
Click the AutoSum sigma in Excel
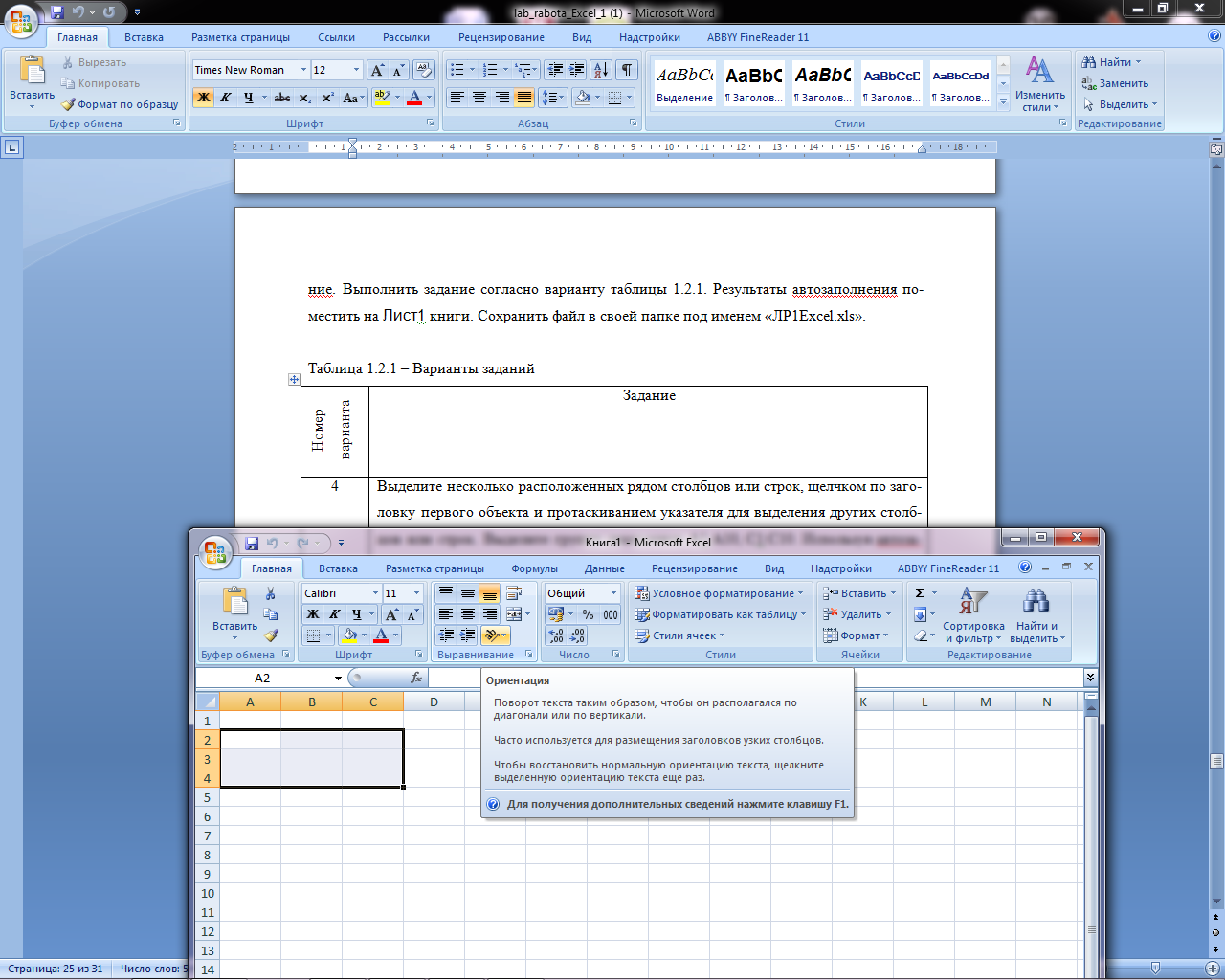[920, 593]
